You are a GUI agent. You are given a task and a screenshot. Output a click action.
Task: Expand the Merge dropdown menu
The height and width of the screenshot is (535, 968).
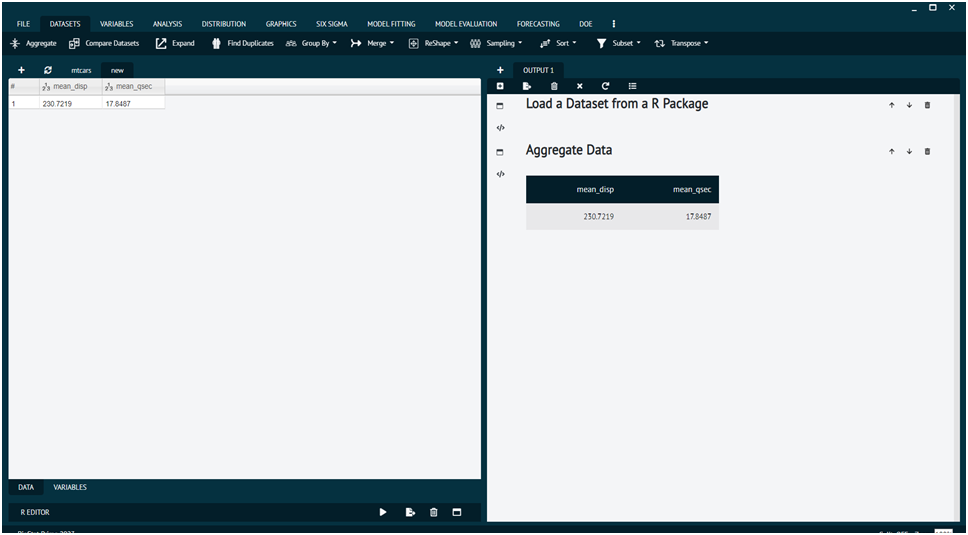click(x=373, y=43)
